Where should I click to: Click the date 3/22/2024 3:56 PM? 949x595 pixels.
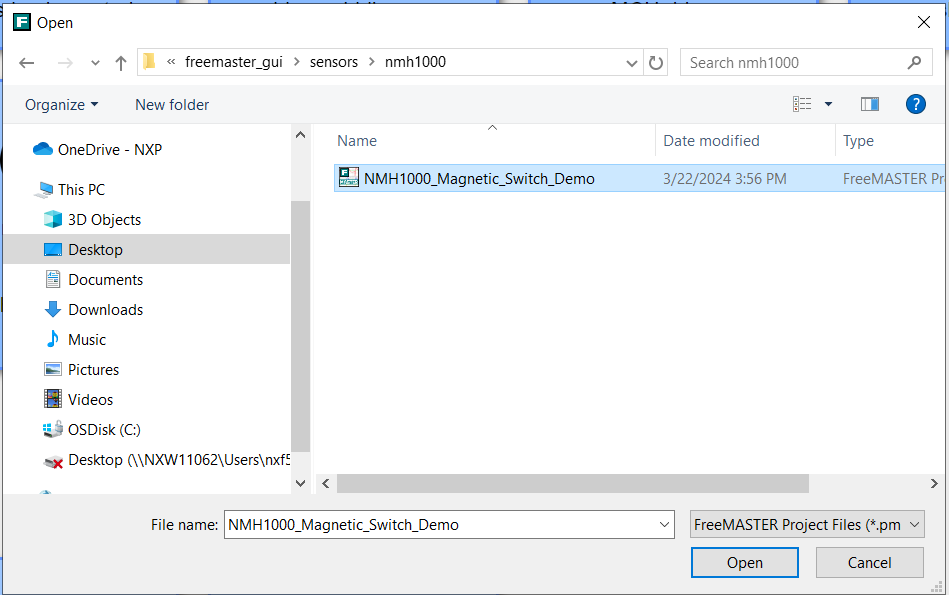tap(724, 179)
